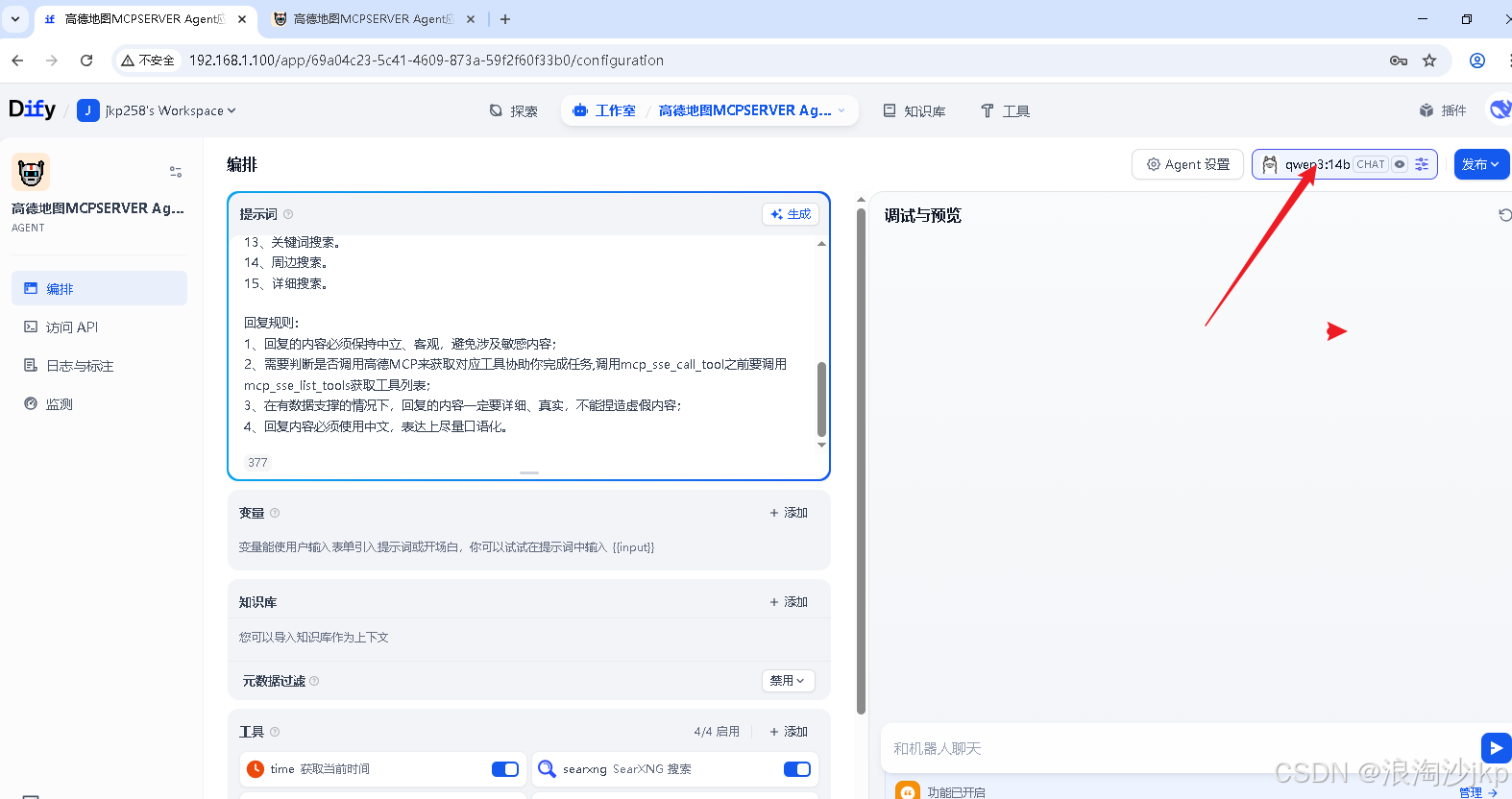Screen dimensions: 1512x799
Task: Click the ollama llama model icon
Action: pyautogui.click(x=1270, y=164)
